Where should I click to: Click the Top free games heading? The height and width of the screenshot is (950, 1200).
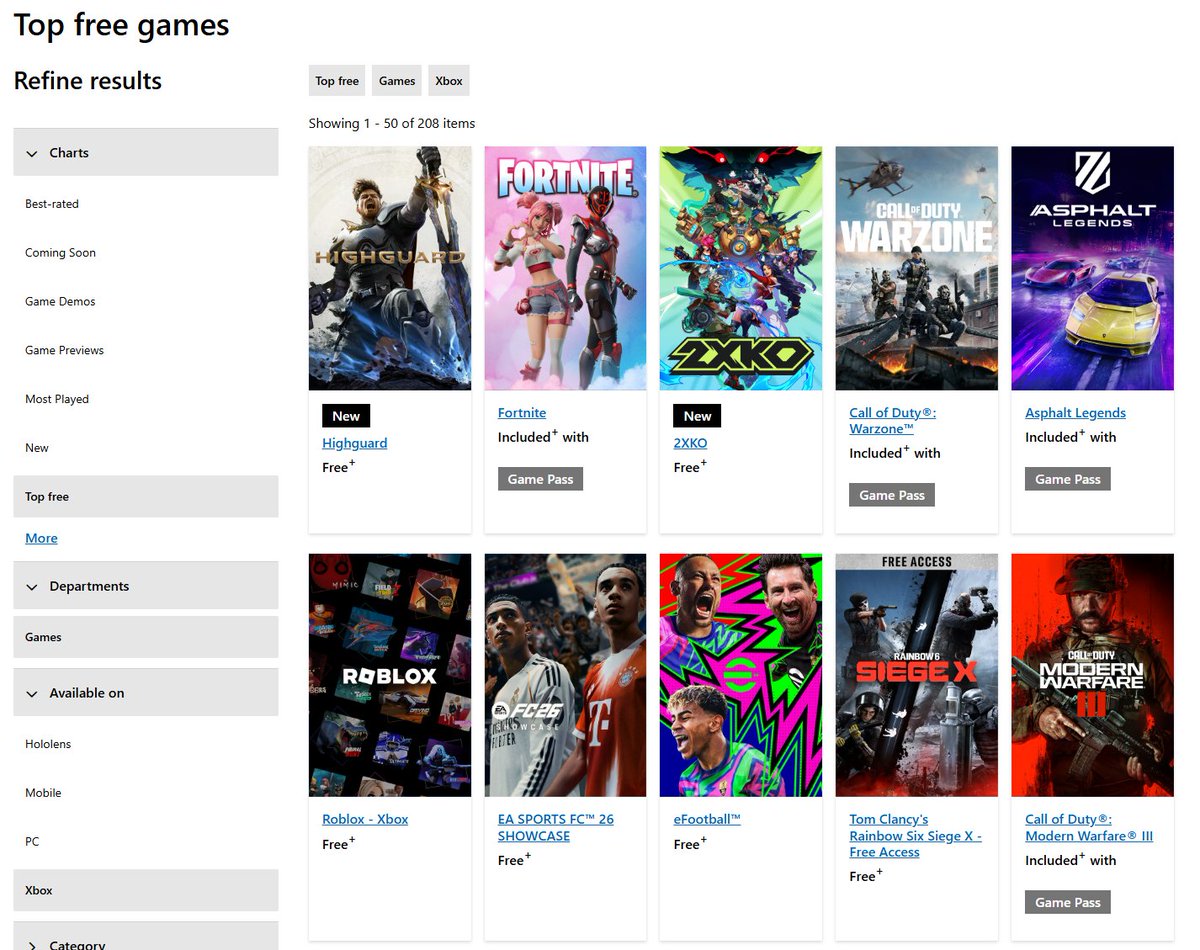(x=121, y=24)
